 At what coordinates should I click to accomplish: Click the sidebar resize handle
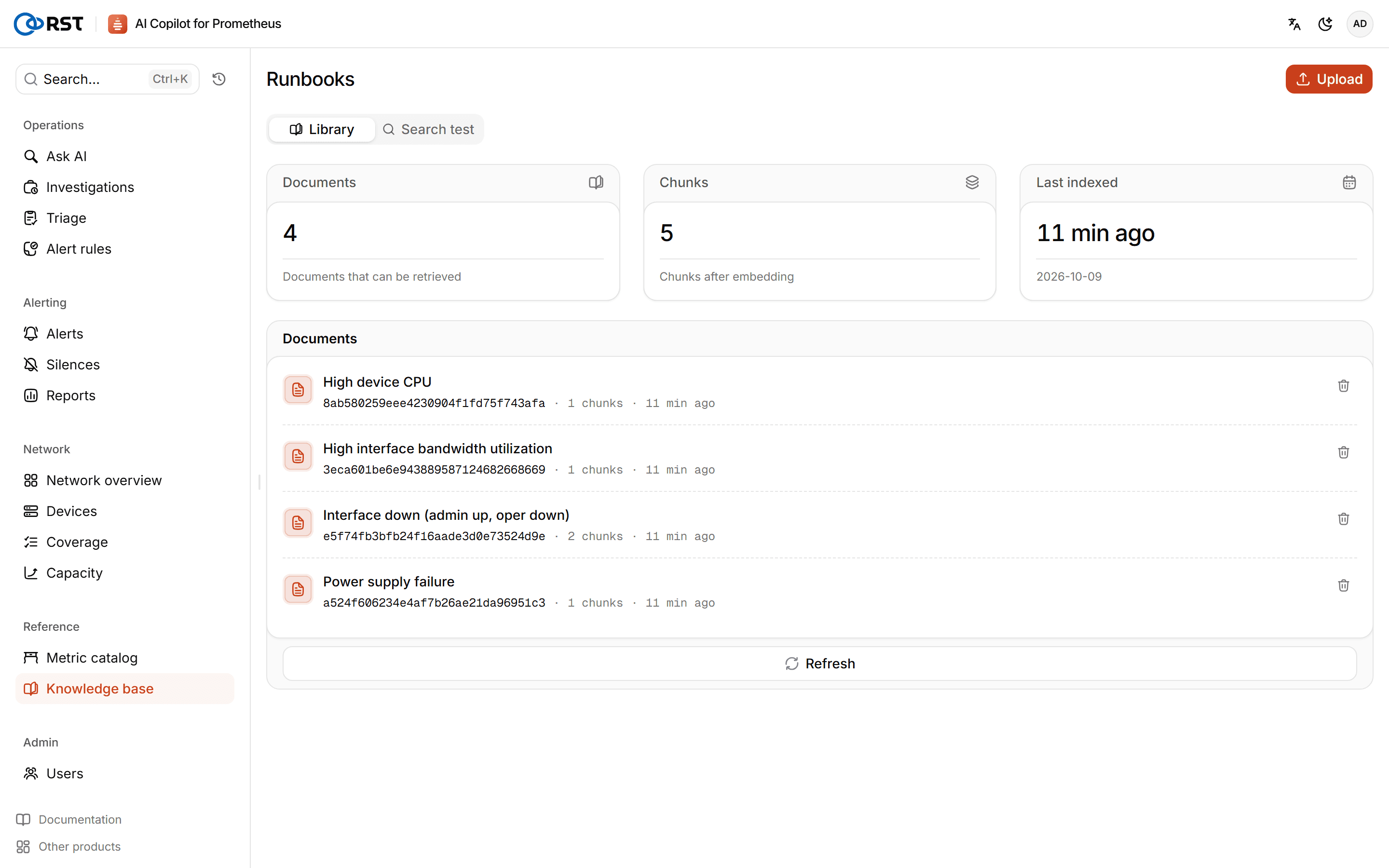259,482
